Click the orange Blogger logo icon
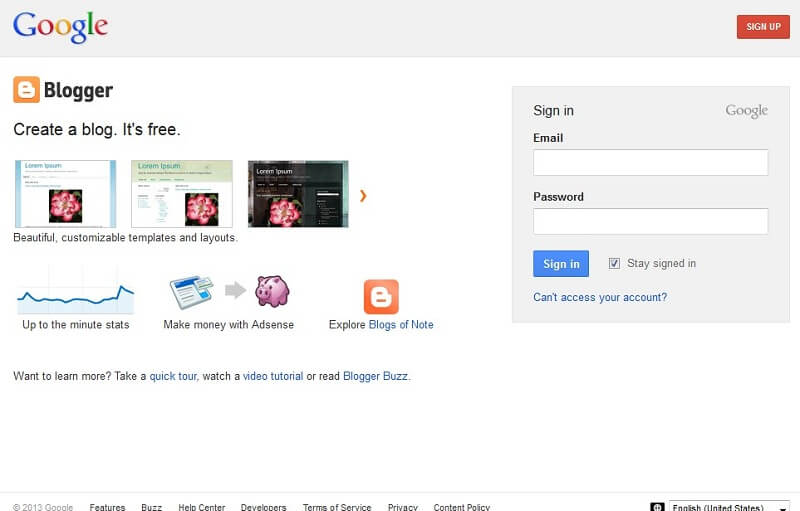 click(27, 90)
